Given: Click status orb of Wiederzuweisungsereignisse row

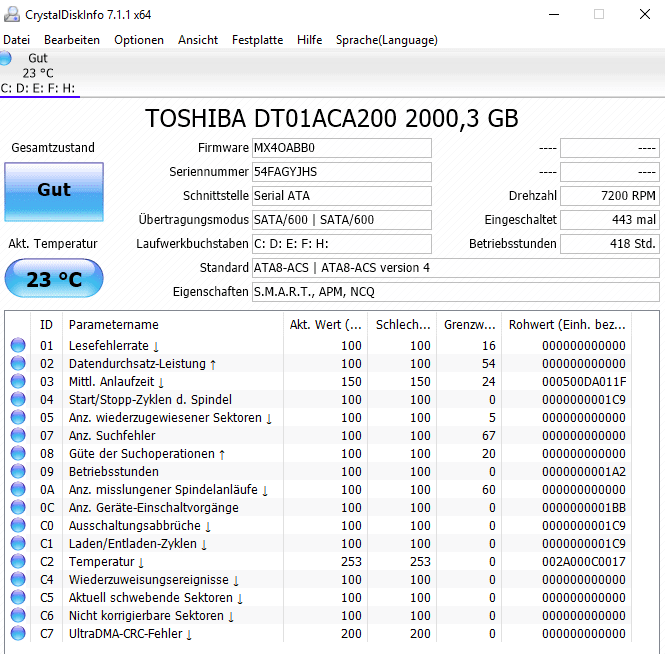Looking at the screenshot, I should pyautogui.click(x=18, y=579).
